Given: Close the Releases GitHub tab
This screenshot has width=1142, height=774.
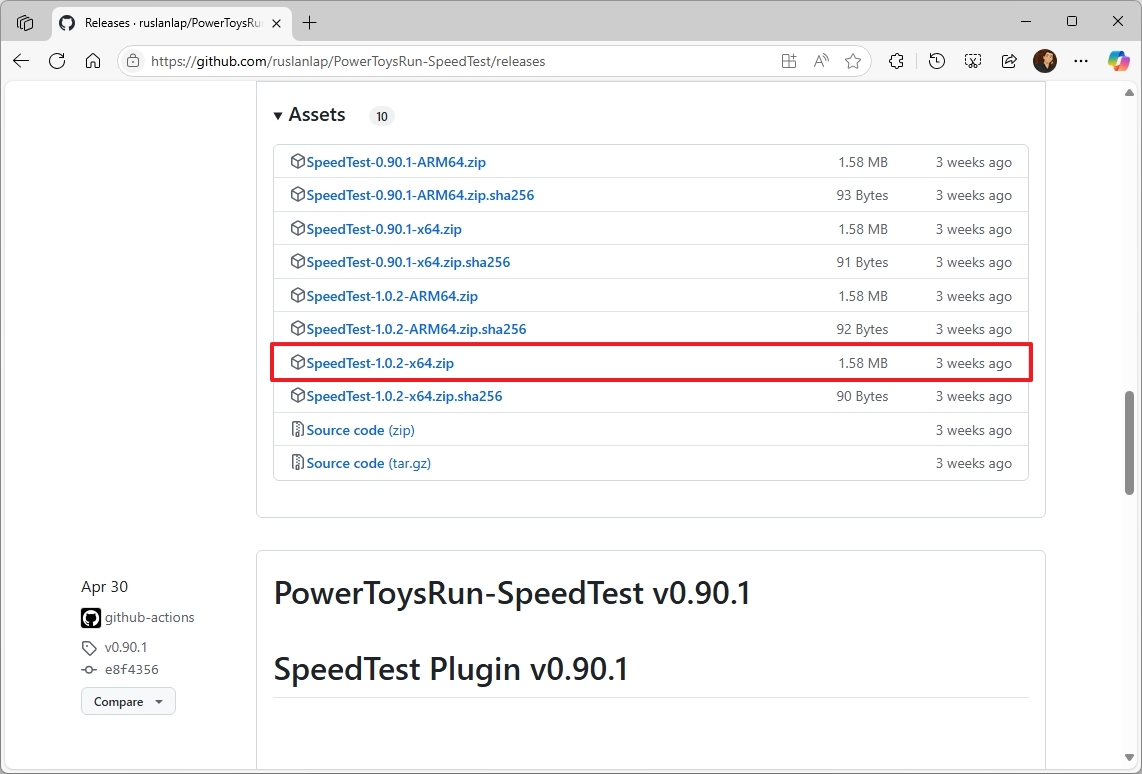Looking at the screenshot, I should (x=277, y=23).
